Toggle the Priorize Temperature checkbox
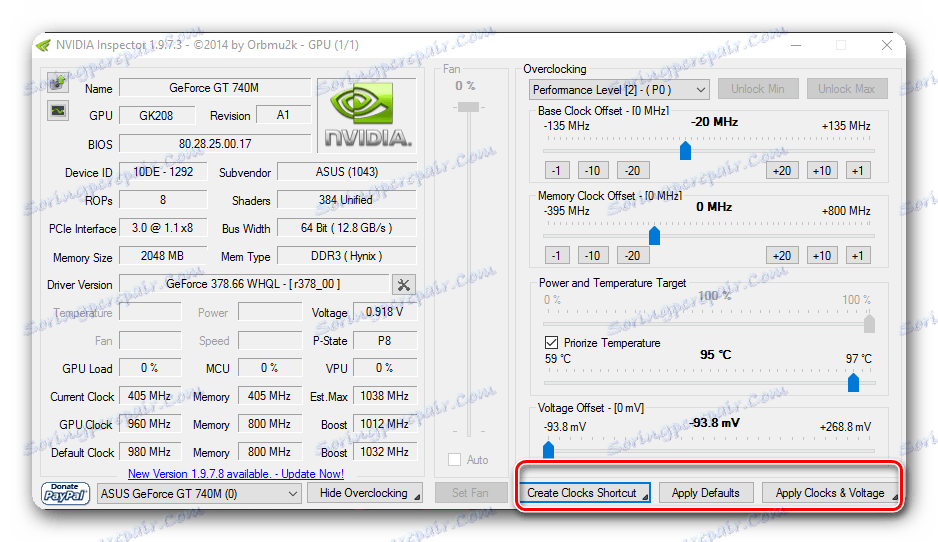The width and height of the screenshot is (938, 542). (551, 343)
